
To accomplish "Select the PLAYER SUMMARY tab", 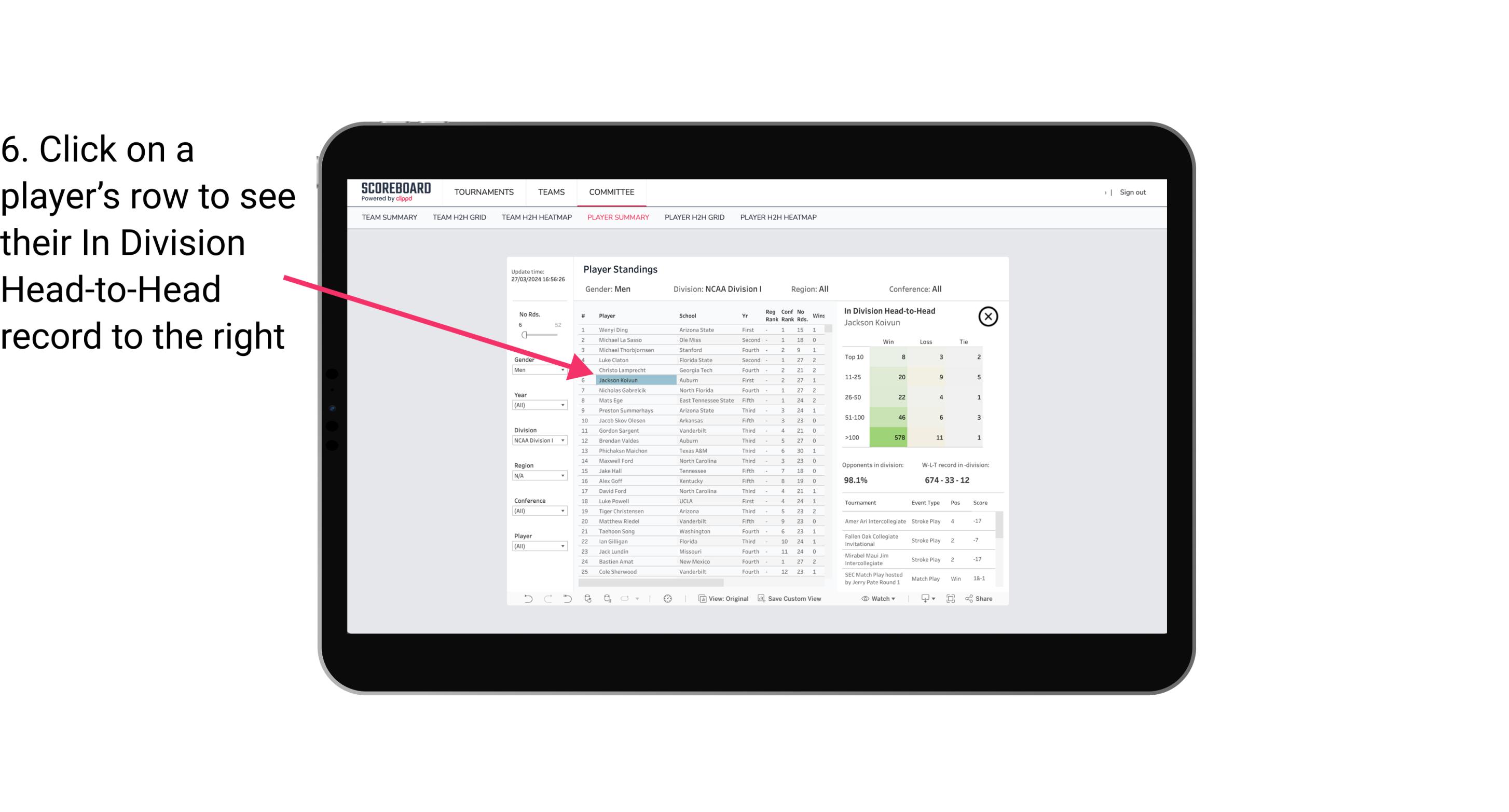I will pyautogui.click(x=618, y=218).
